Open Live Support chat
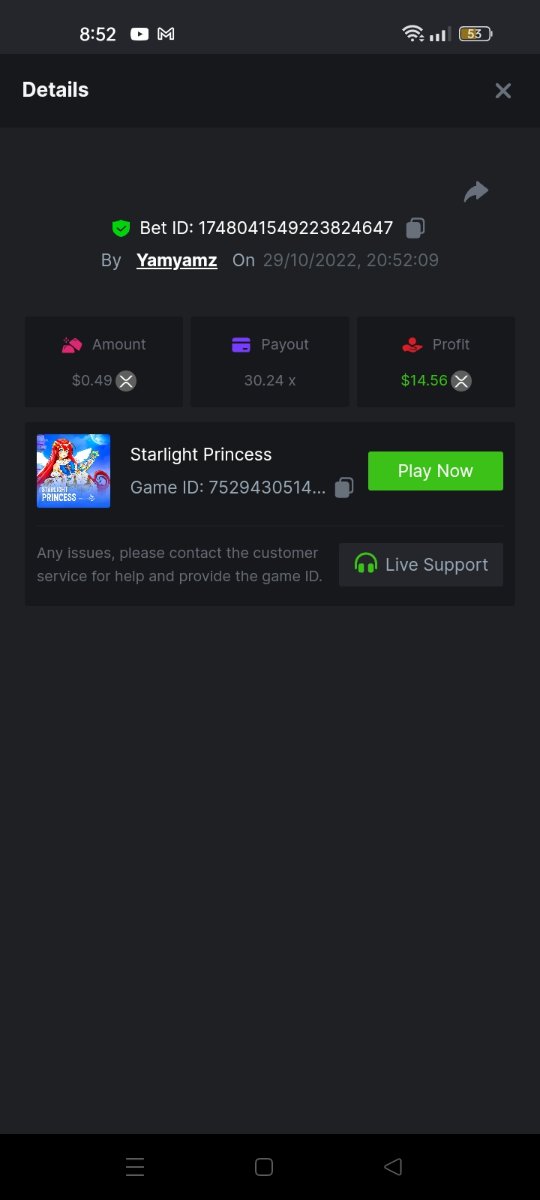 tap(421, 565)
